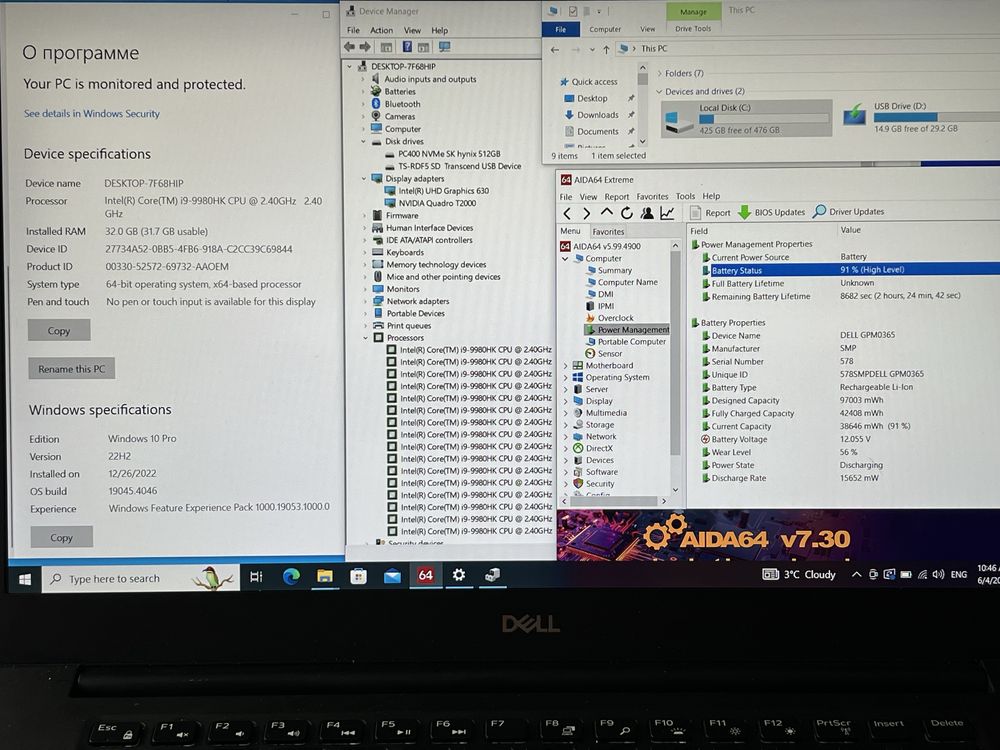Click Windows Start button
1000x750 pixels.
pos(25,579)
